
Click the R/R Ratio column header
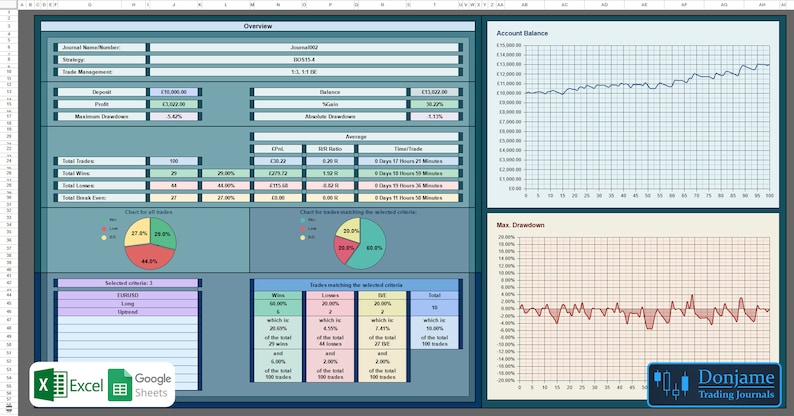pyautogui.click(x=330, y=149)
